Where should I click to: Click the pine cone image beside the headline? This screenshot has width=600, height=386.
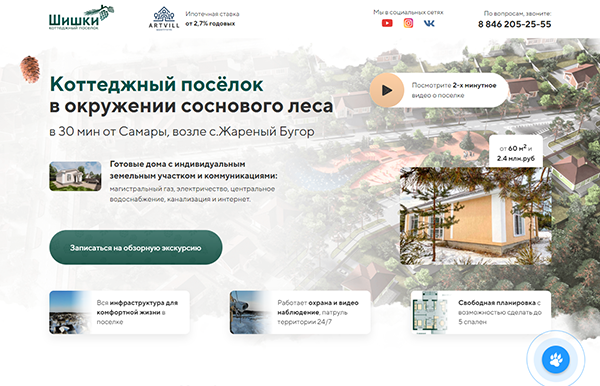[x=30, y=69]
